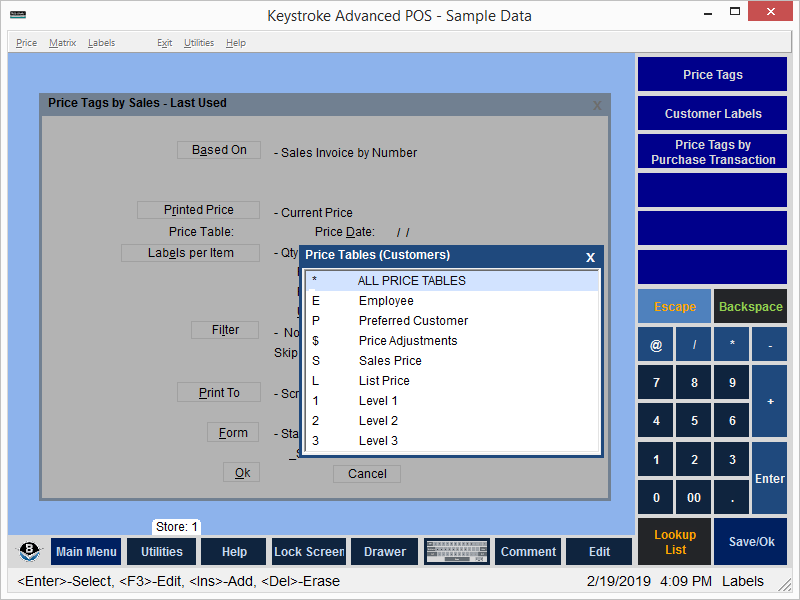
Task: Open the Utilities menu in menu bar
Action: tap(198, 43)
